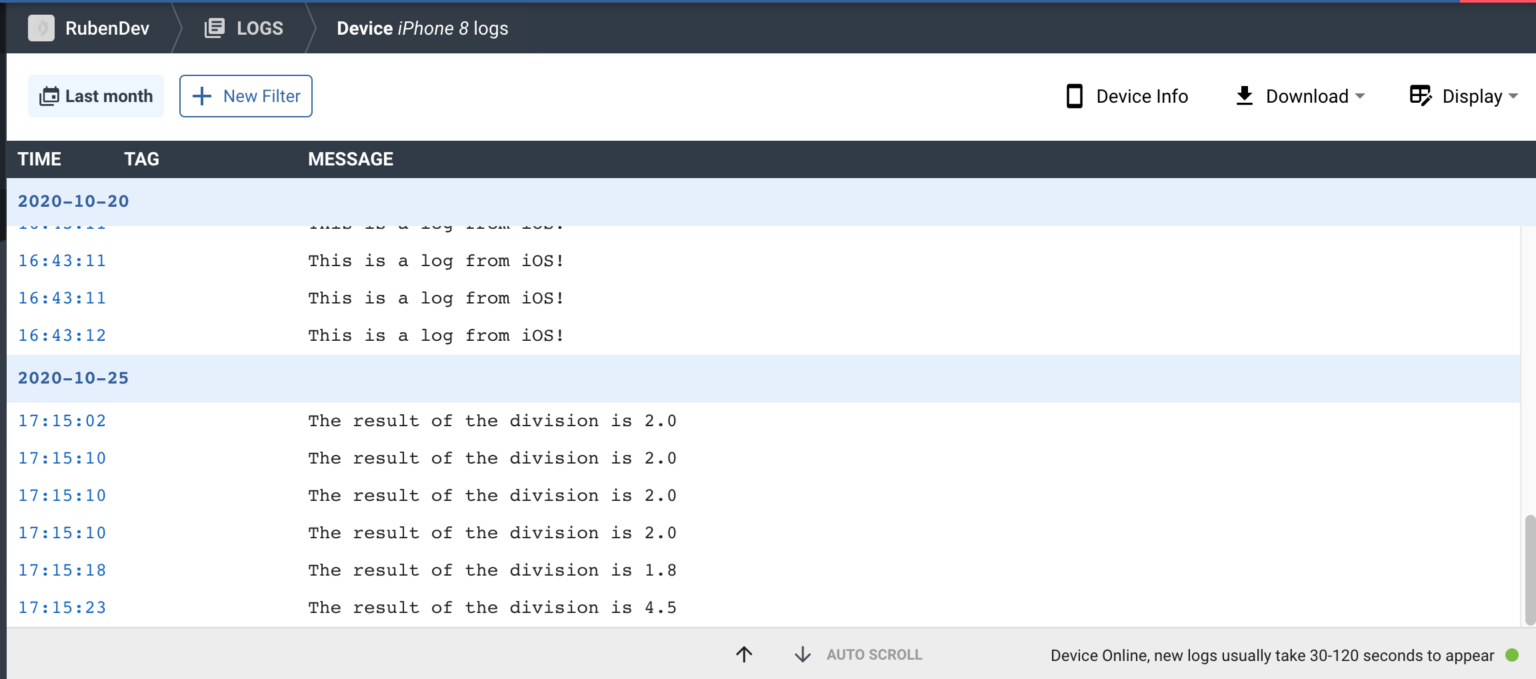The image size is (1536, 679).
Task: Click the plus icon on New Filter
Action: pyautogui.click(x=203, y=95)
